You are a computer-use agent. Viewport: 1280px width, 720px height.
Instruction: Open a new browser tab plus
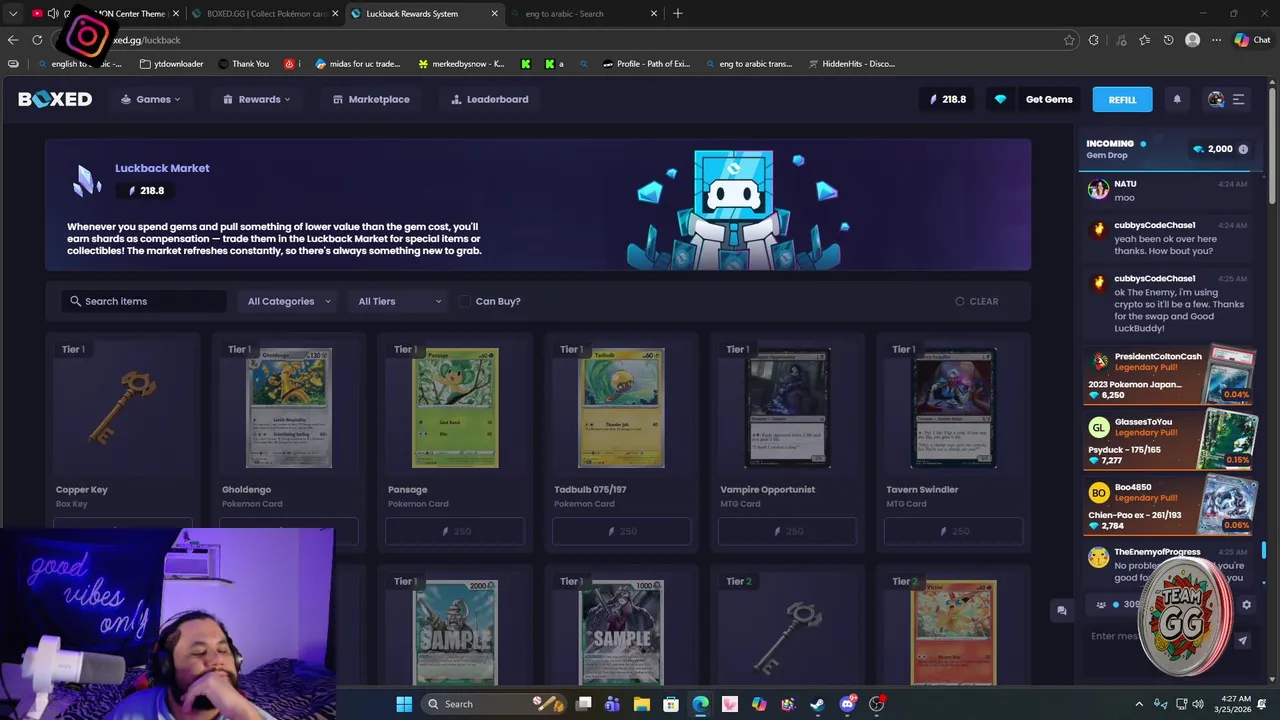[677, 13]
